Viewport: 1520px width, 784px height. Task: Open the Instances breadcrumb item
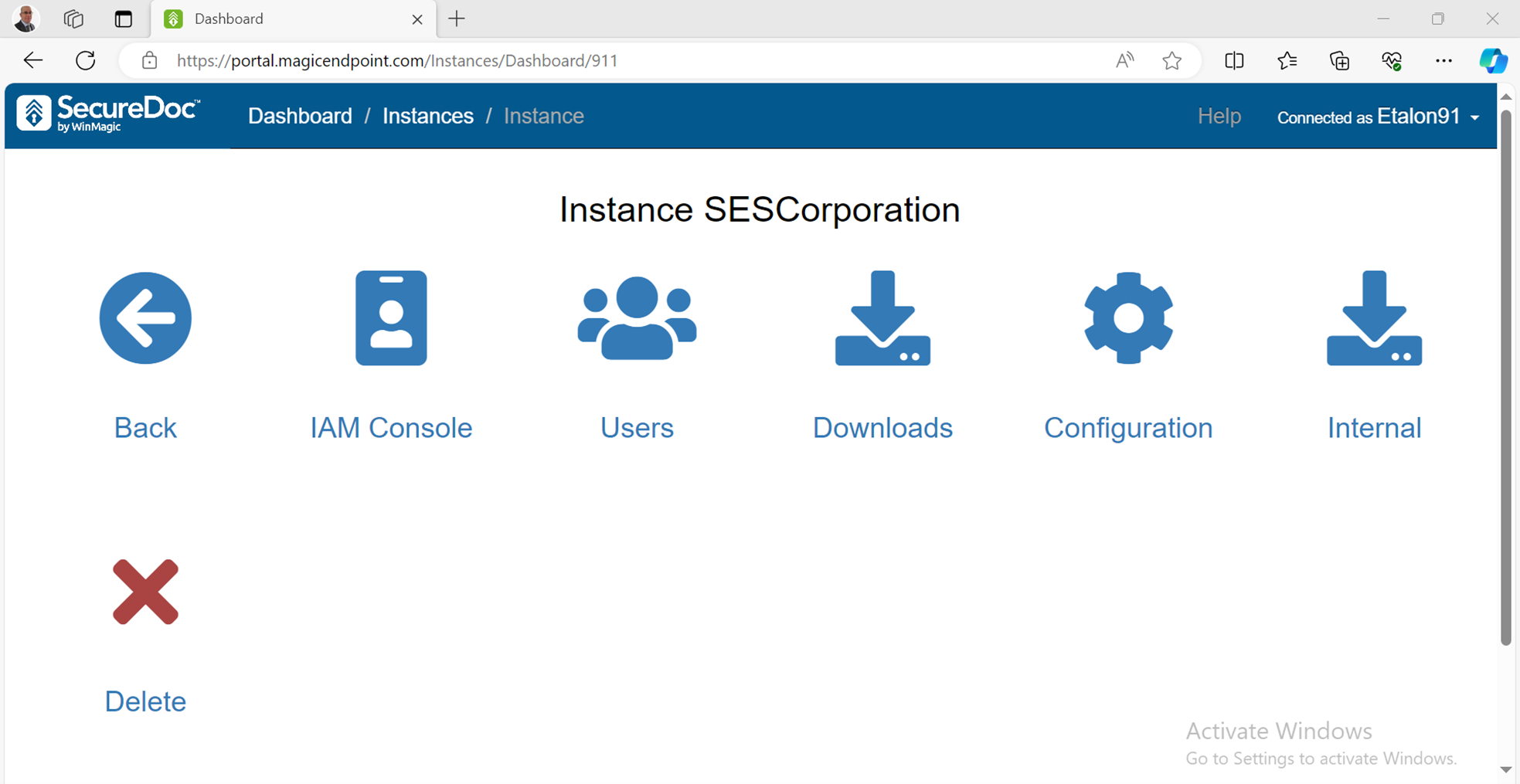click(427, 116)
